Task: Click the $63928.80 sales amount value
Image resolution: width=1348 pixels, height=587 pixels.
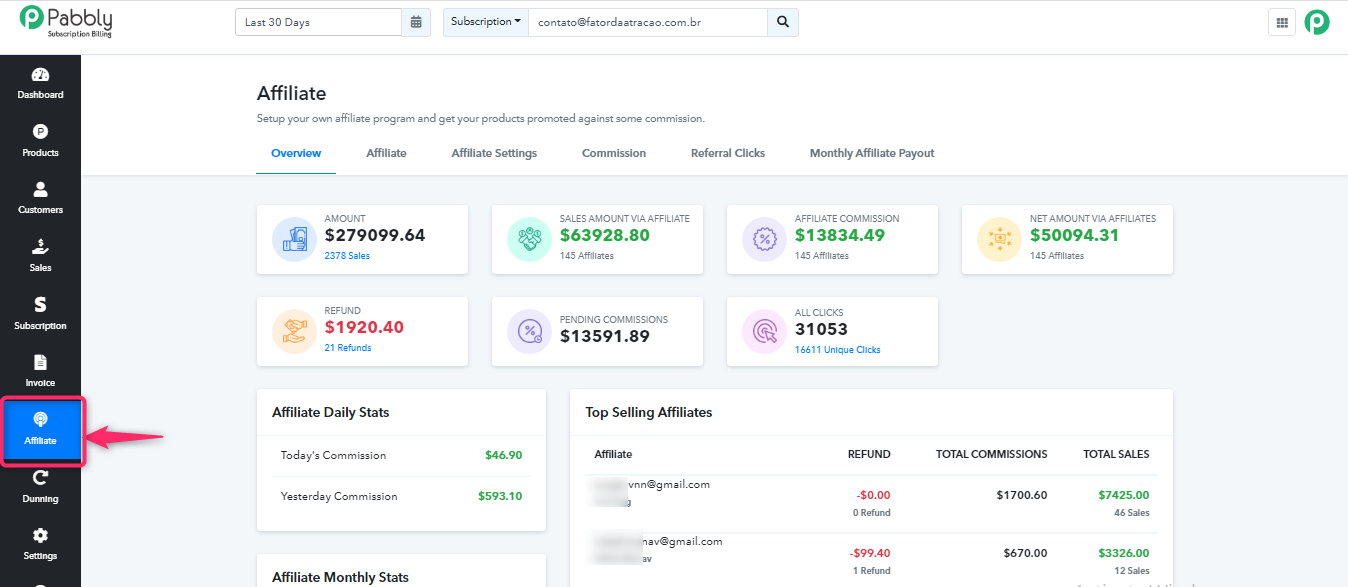Action: [605, 236]
